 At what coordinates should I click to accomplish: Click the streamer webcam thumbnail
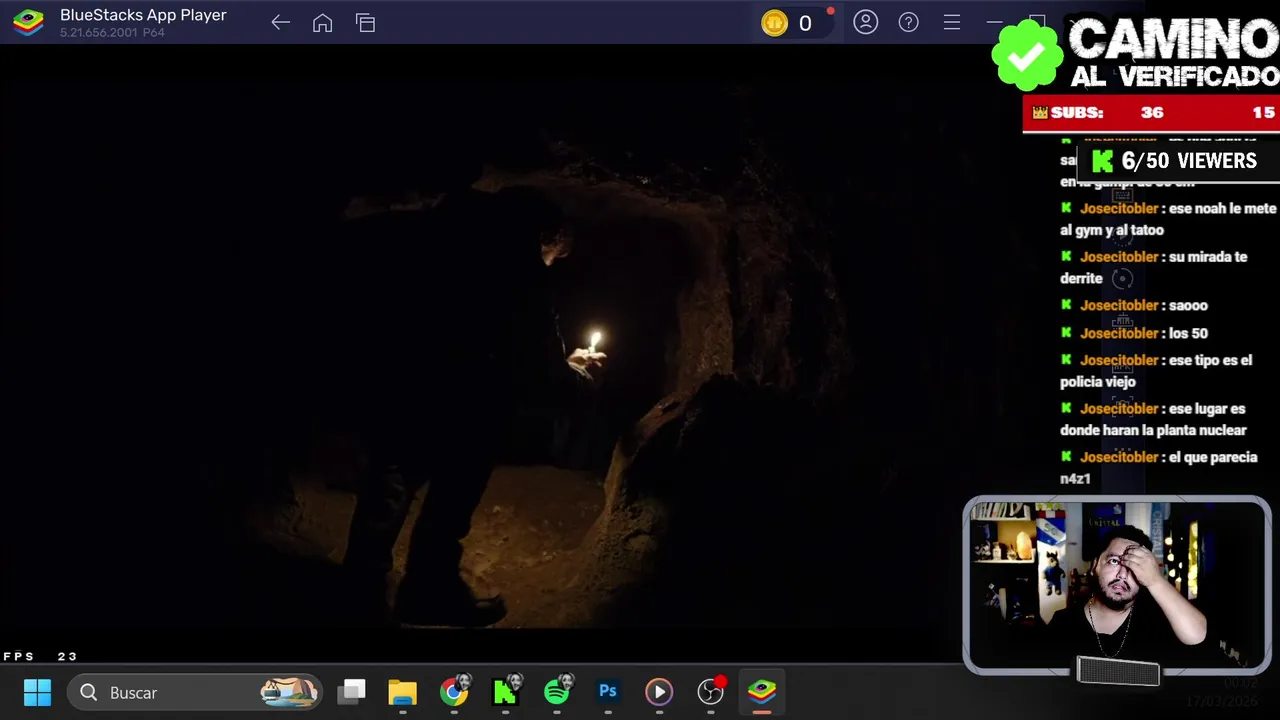[x=1117, y=585]
